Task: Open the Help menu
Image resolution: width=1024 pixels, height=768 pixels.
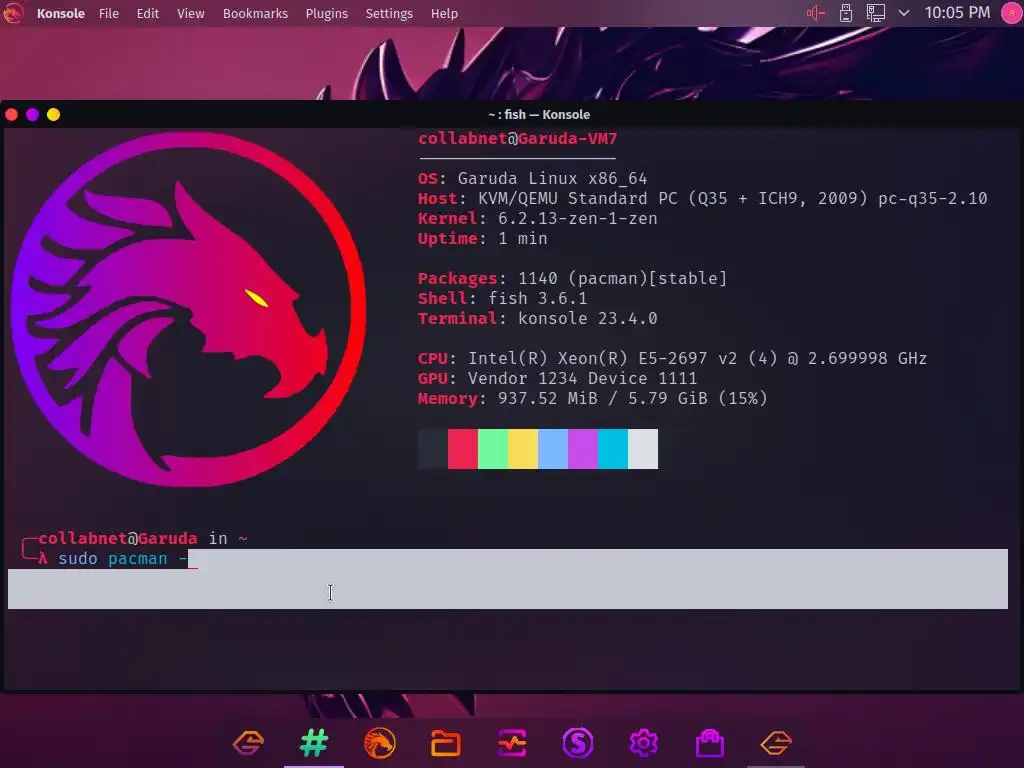Action: 444,14
